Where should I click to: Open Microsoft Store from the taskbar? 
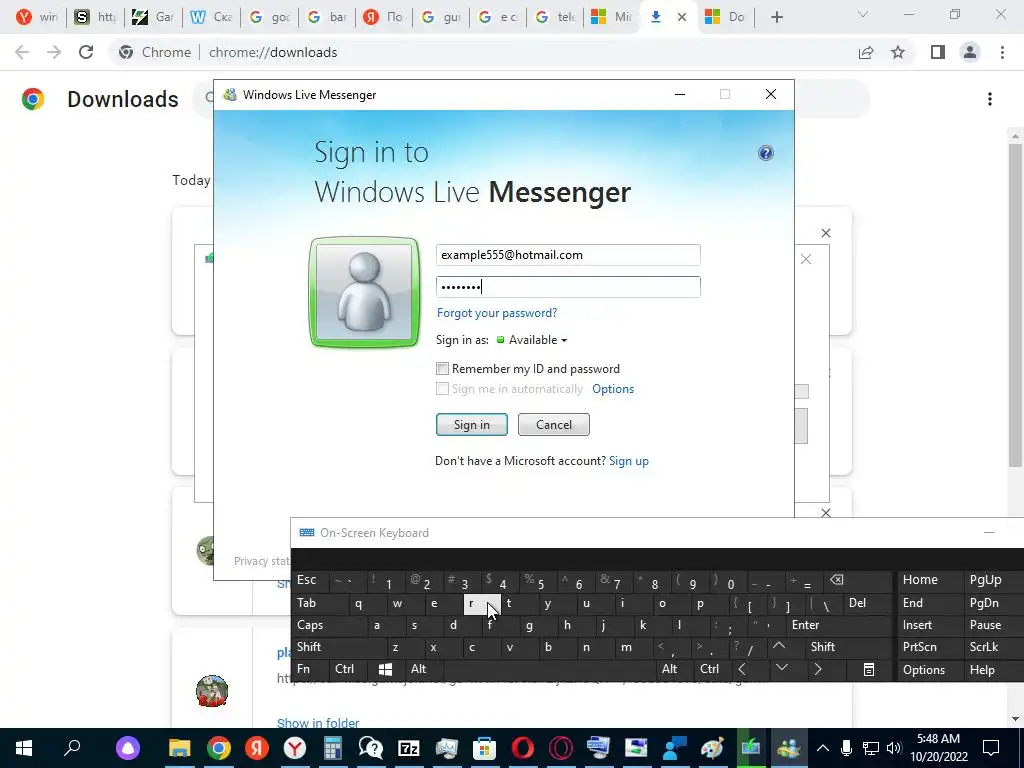[485, 748]
